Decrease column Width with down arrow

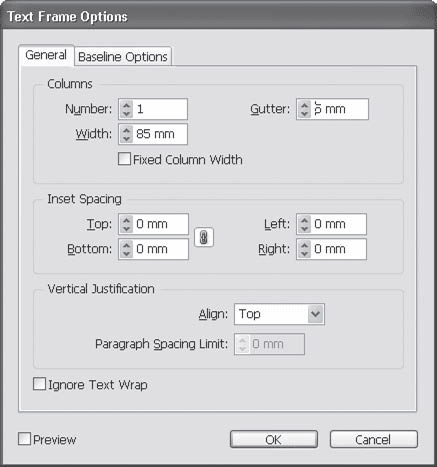point(126,138)
